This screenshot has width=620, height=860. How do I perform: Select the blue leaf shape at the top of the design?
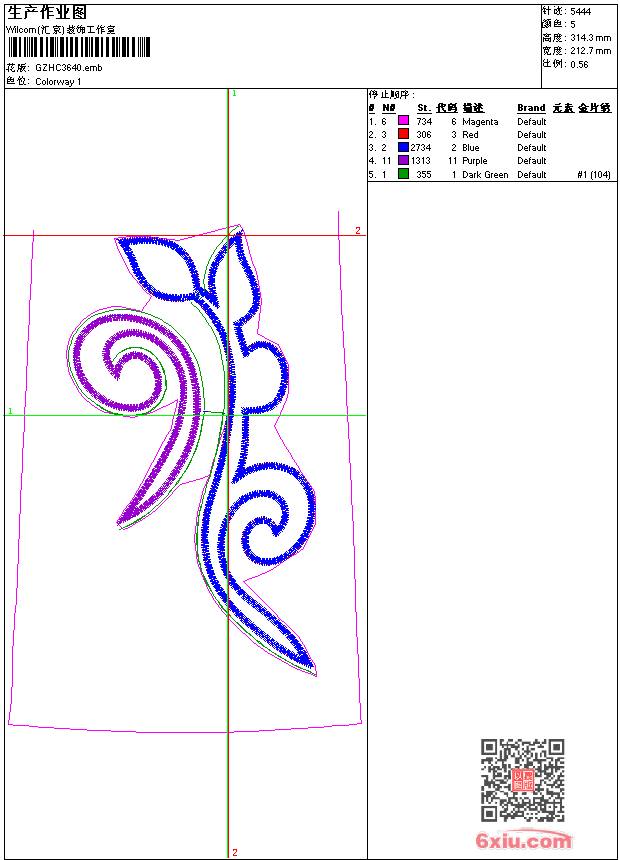coord(159,269)
